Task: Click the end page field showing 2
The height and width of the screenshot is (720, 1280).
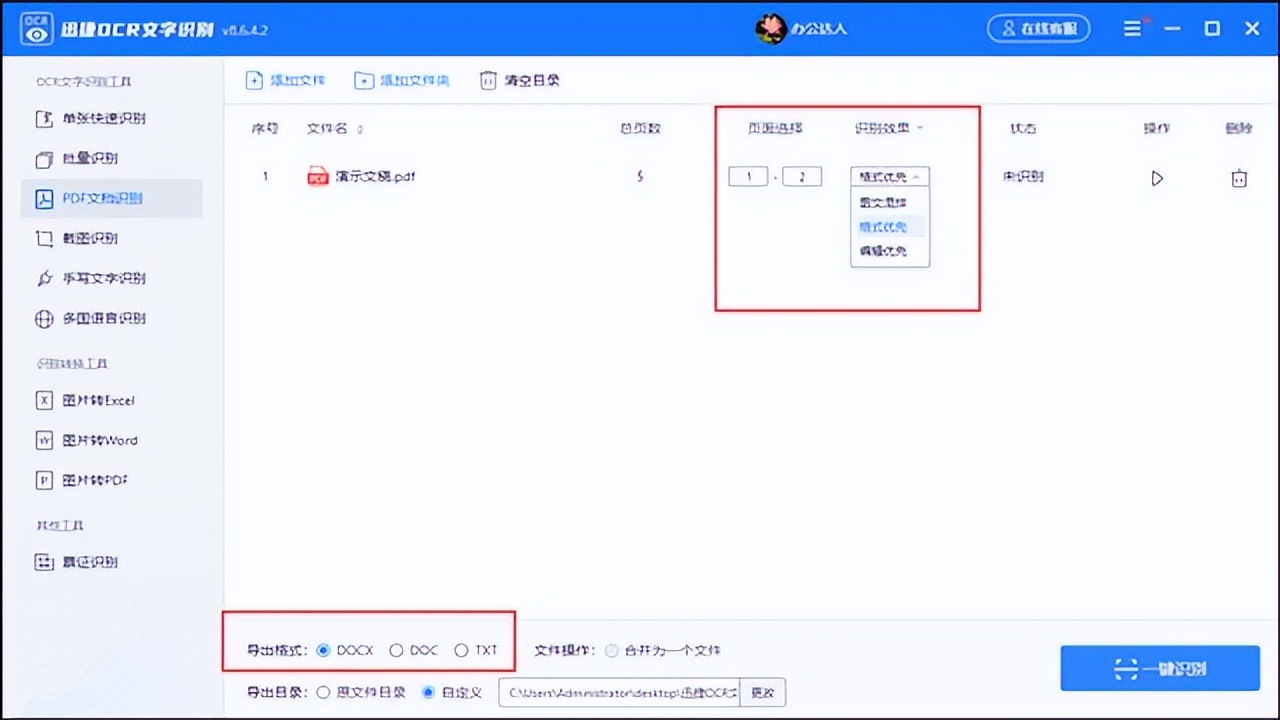Action: 802,177
